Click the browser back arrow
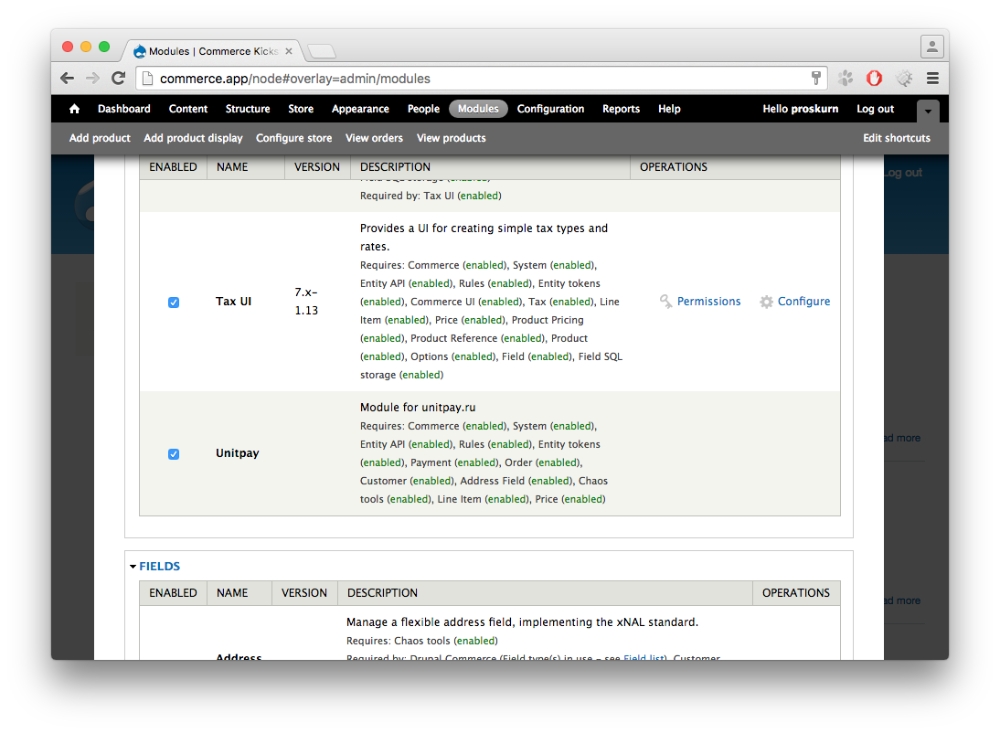 pos(67,78)
